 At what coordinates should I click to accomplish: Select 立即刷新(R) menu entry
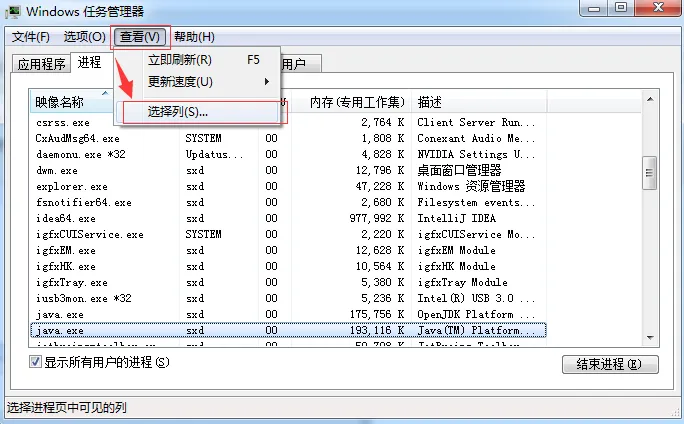[x=180, y=59]
